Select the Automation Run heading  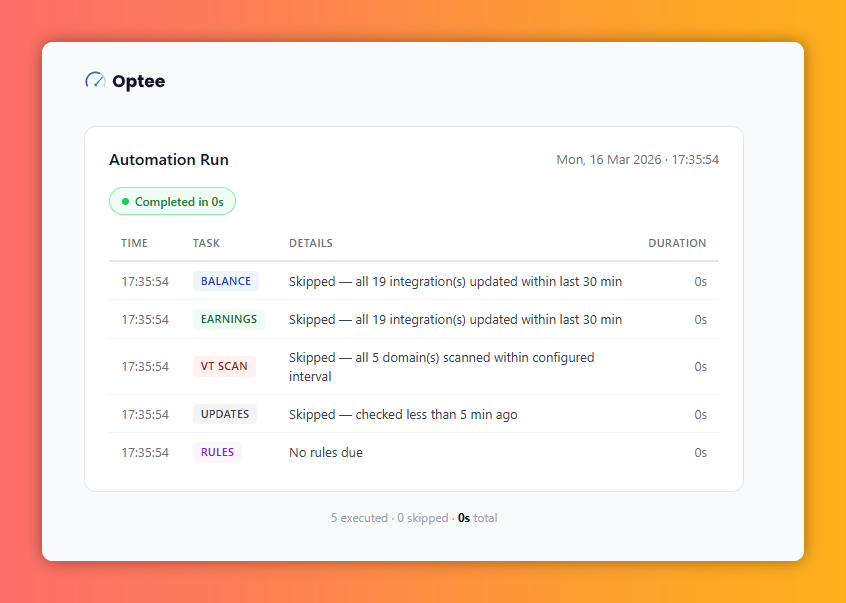pos(169,160)
